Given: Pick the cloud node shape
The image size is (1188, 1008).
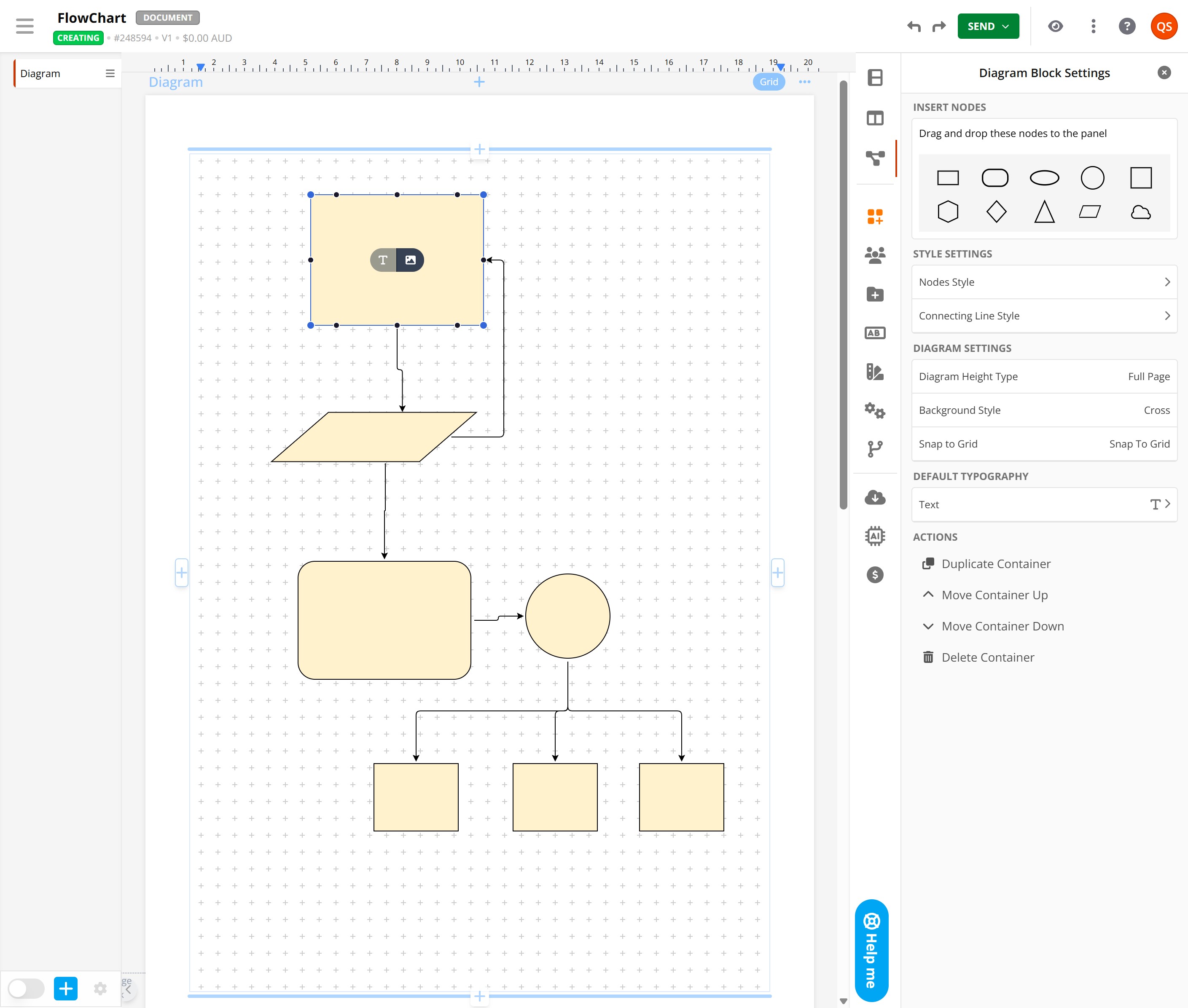Looking at the screenshot, I should (1140, 212).
